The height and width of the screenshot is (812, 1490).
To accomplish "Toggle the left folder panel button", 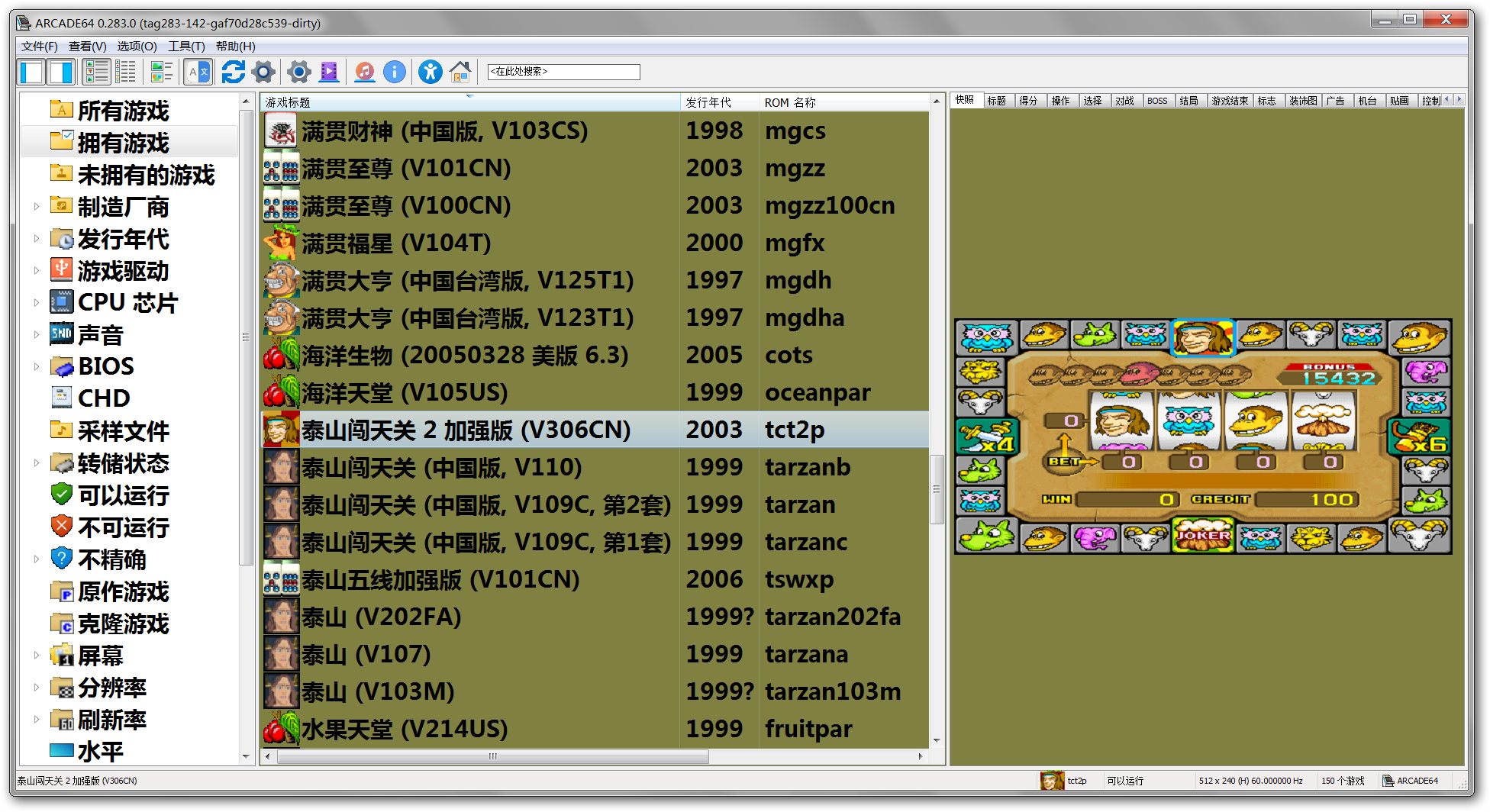I will [x=32, y=72].
